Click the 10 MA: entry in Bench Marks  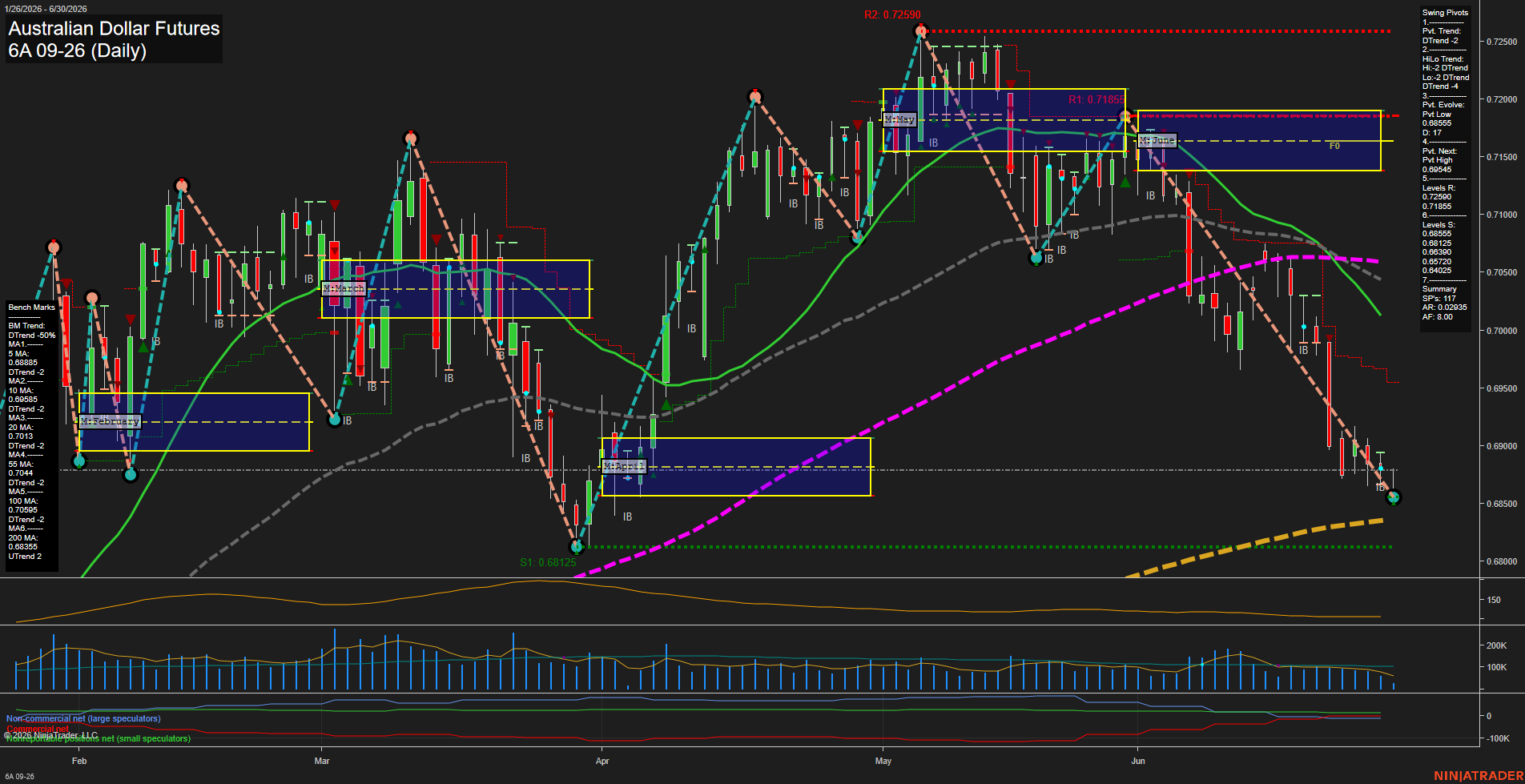21,391
